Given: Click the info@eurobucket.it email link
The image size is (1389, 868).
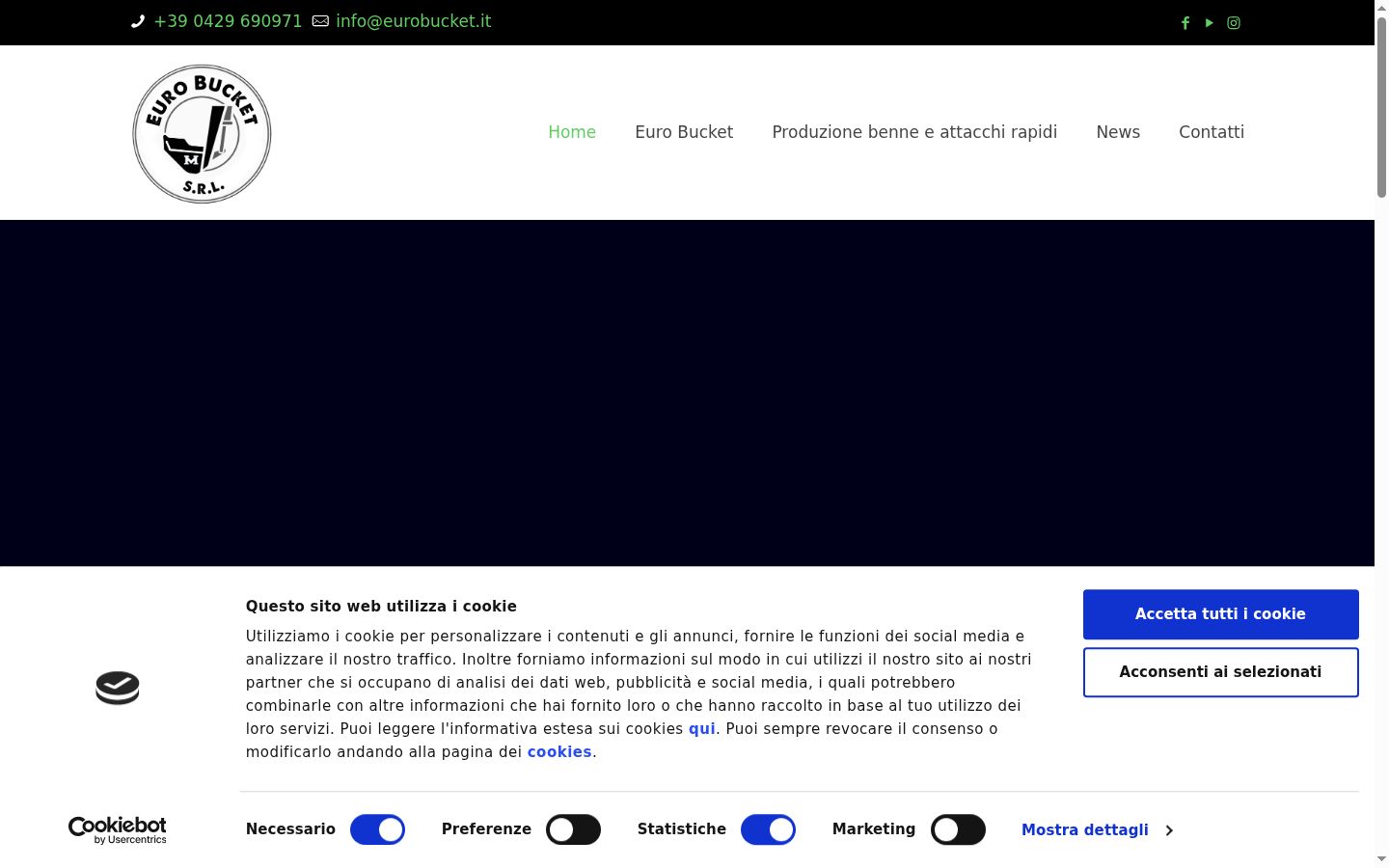Looking at the screenshot, I should [414, 21].
